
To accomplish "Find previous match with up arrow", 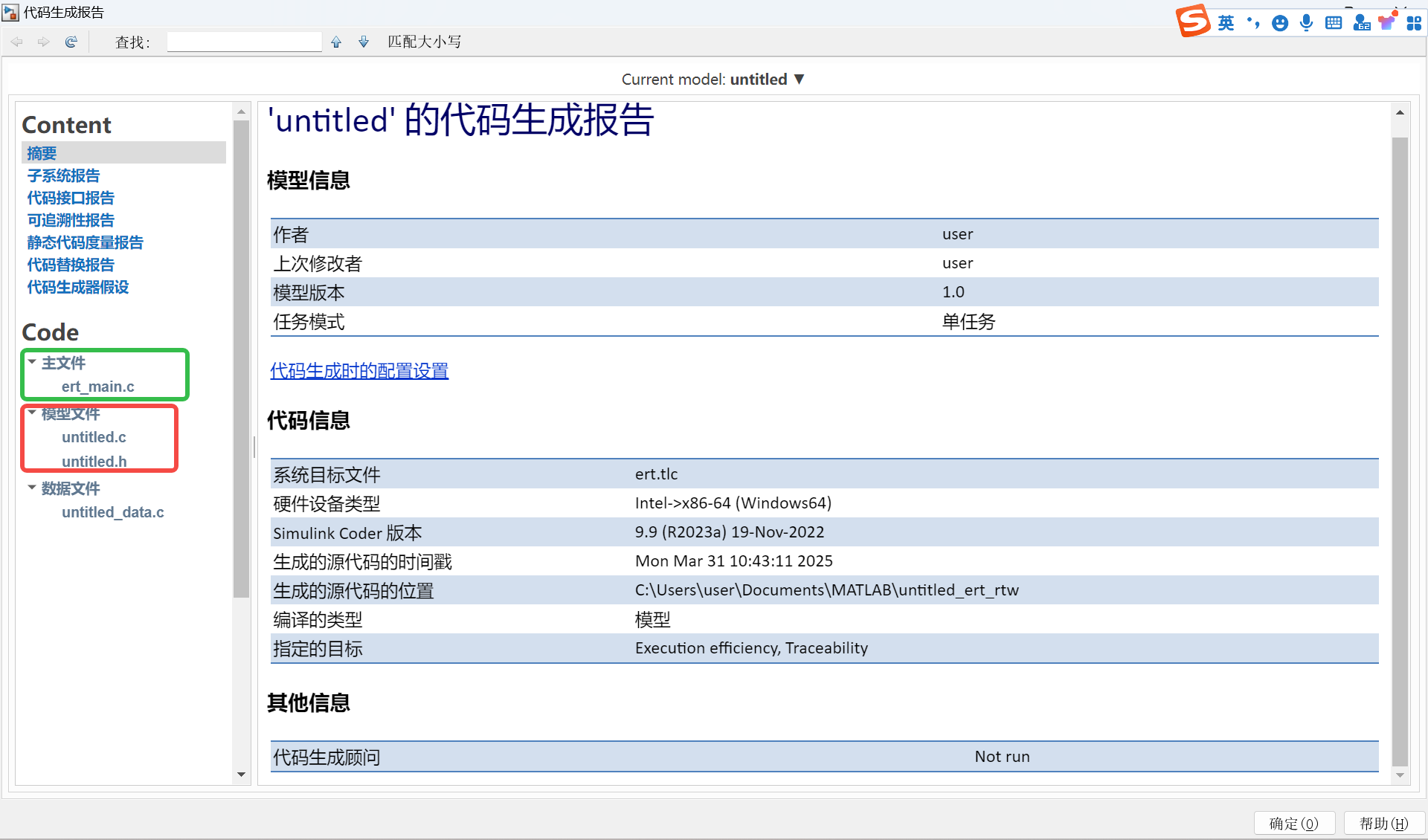I will point(336,42).
